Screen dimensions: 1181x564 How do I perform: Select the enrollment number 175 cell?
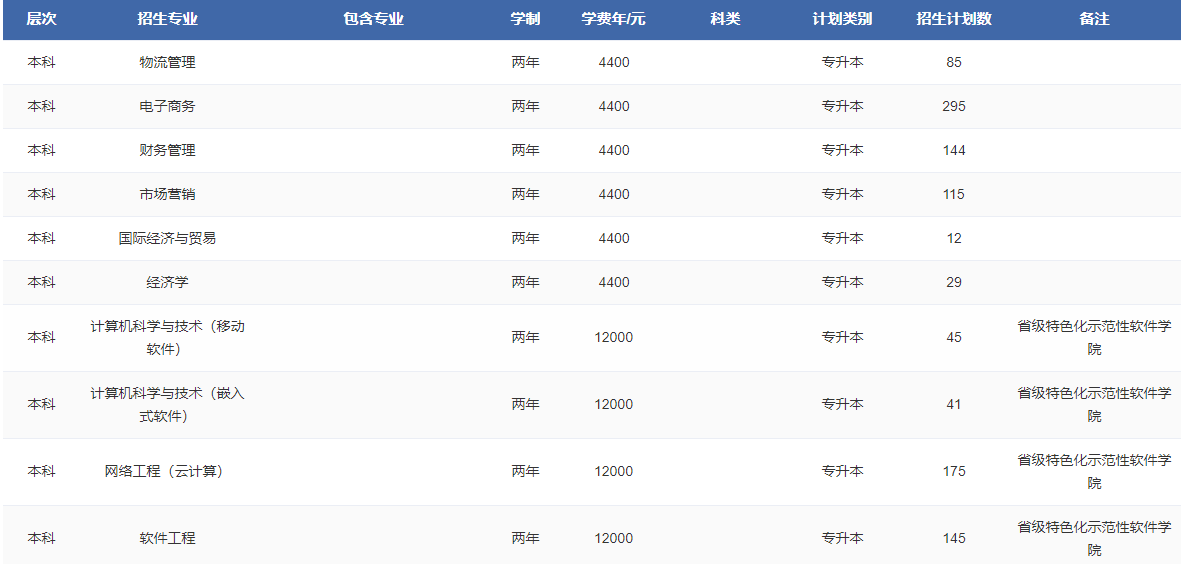(x=953, y=471)
